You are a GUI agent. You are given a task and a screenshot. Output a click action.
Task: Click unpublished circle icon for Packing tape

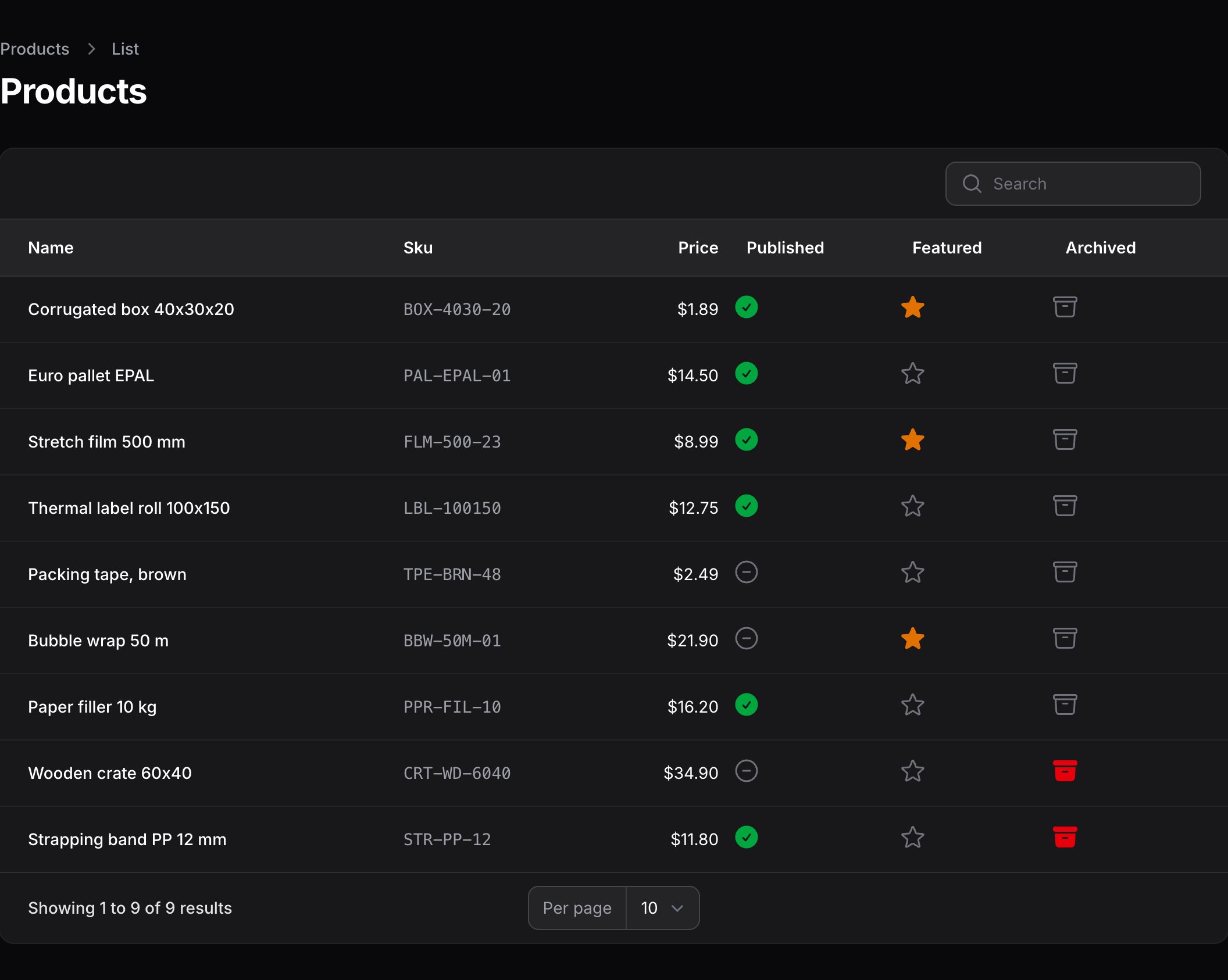(x=746, y=573)
